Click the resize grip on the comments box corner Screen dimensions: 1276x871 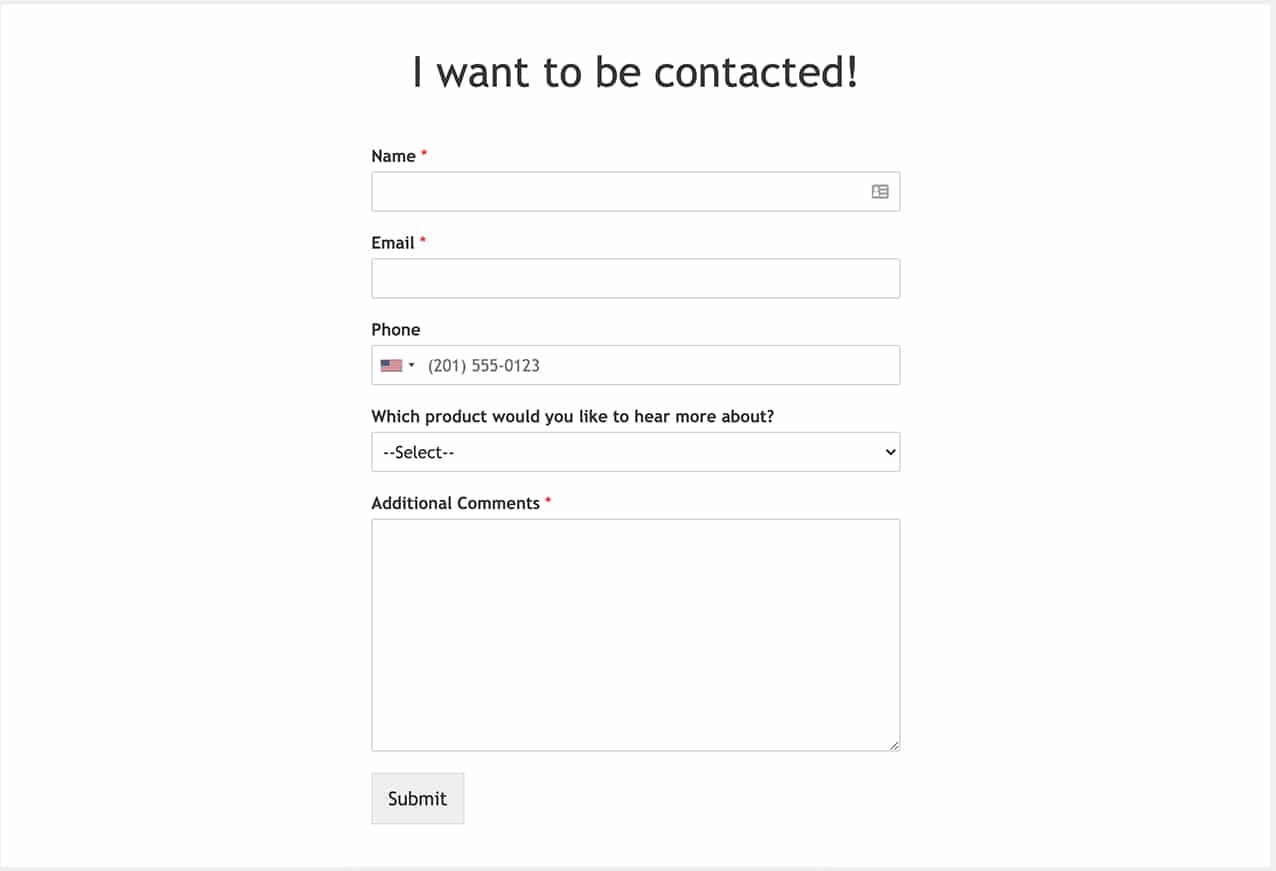pyautogui.click(x=894, y=745)
